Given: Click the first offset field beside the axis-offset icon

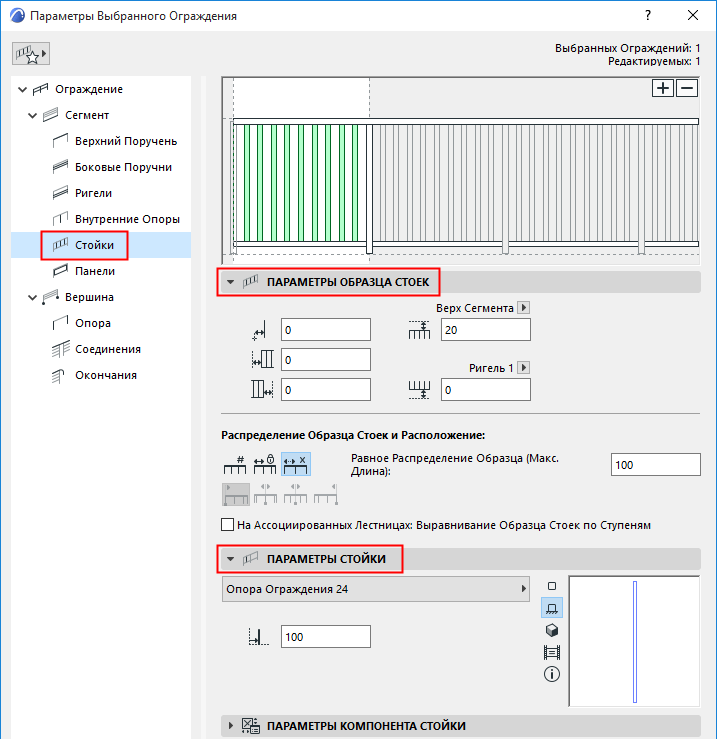Looking at the screenshot, I should pyautogui.click(x=326, y=329).
